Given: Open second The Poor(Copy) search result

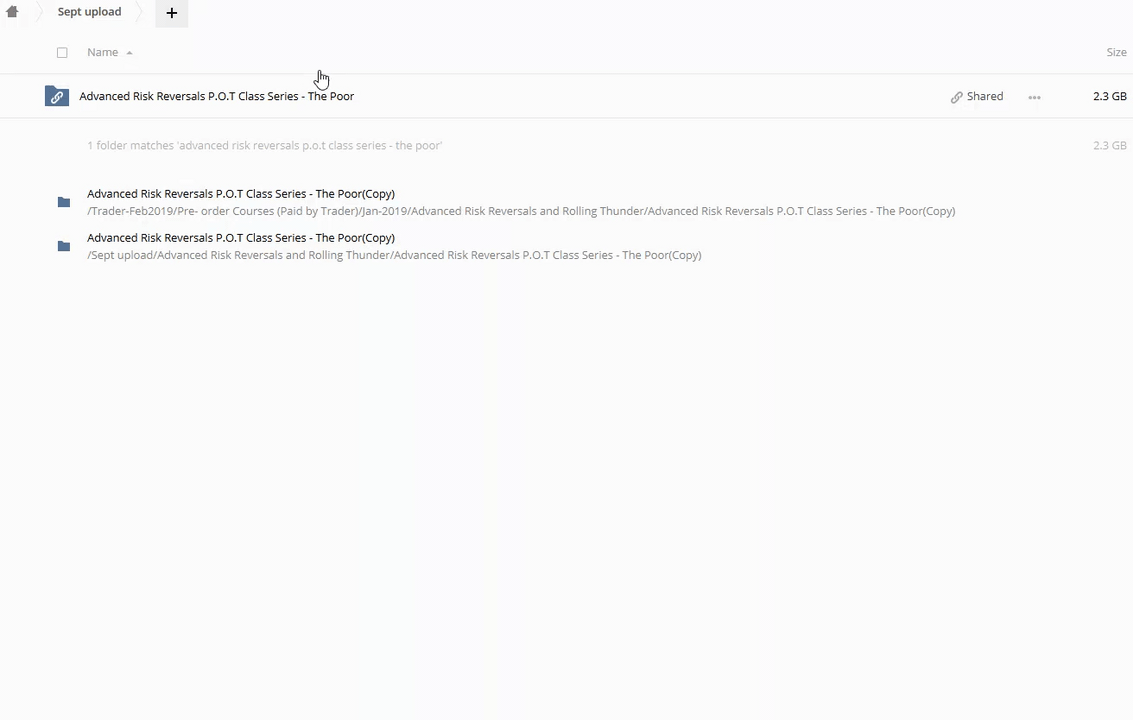Looking at the screenshot, I should (240, 238).
